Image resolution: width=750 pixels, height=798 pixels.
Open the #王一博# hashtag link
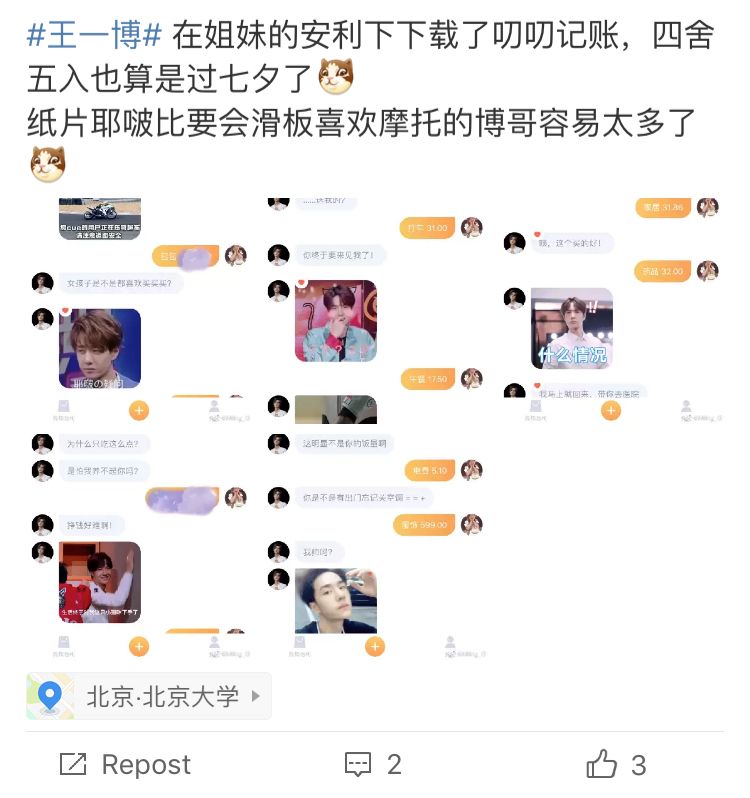(94, 35)
